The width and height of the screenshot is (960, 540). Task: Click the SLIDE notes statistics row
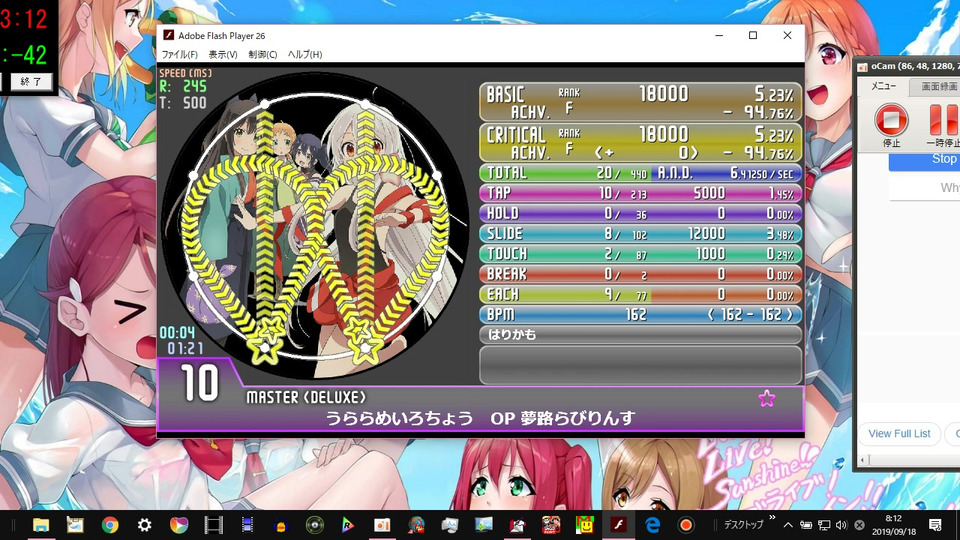pyautogui.click(x=640, y=234)
